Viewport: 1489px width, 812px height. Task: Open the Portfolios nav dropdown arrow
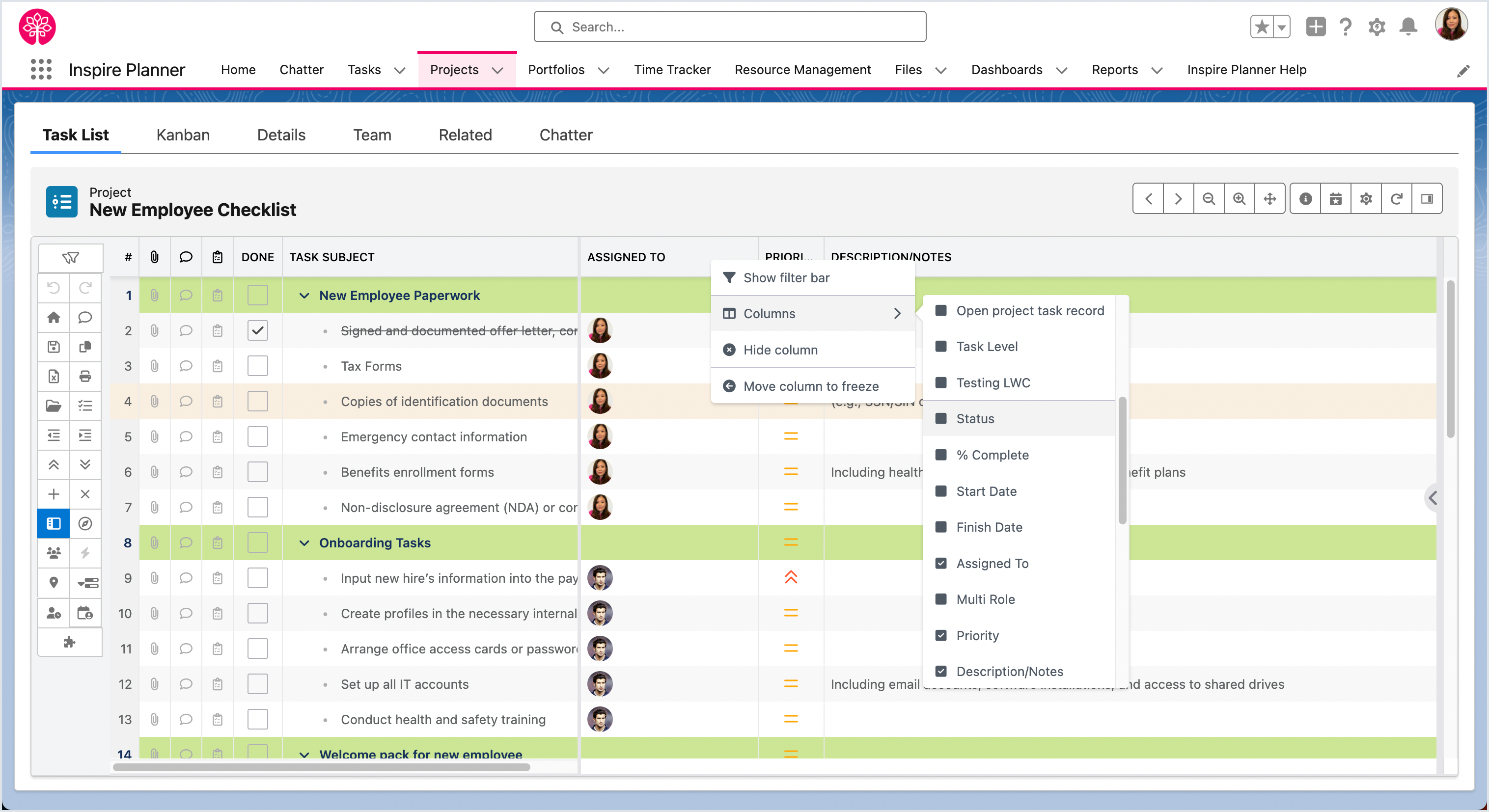[x=604, y=70]
